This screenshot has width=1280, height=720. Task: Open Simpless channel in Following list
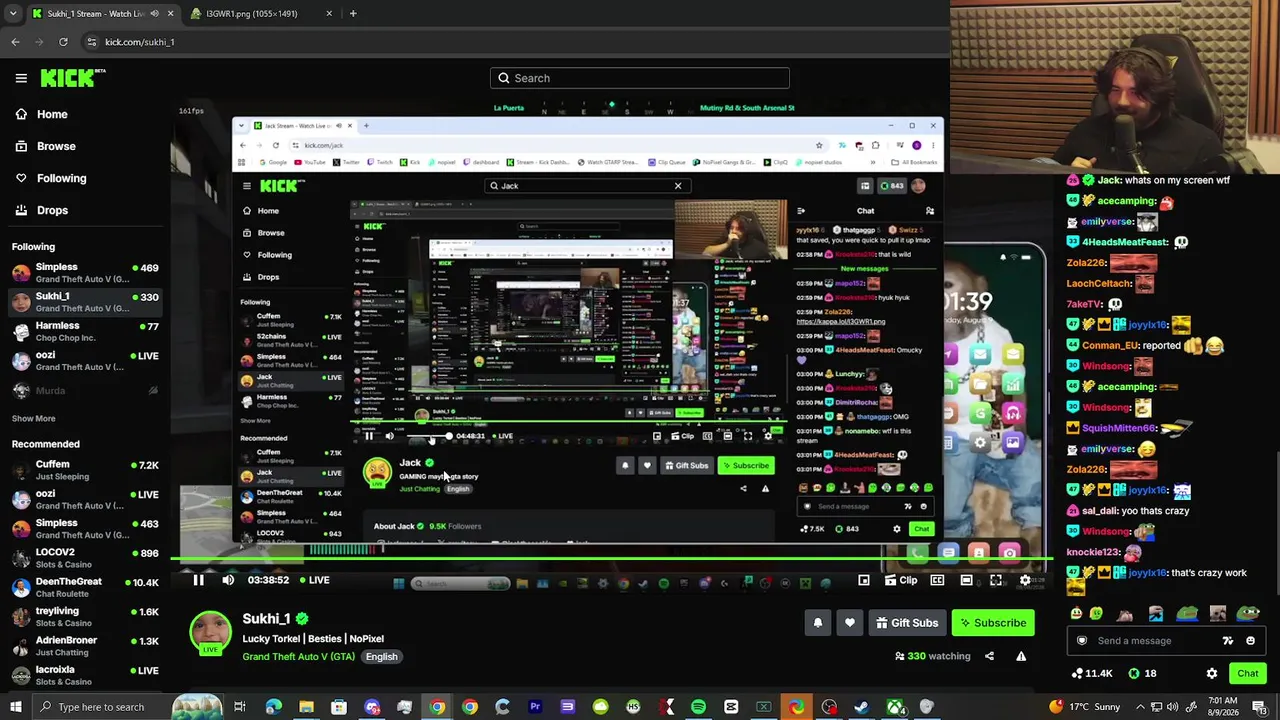pyautogui.click(x=85, y=273)
